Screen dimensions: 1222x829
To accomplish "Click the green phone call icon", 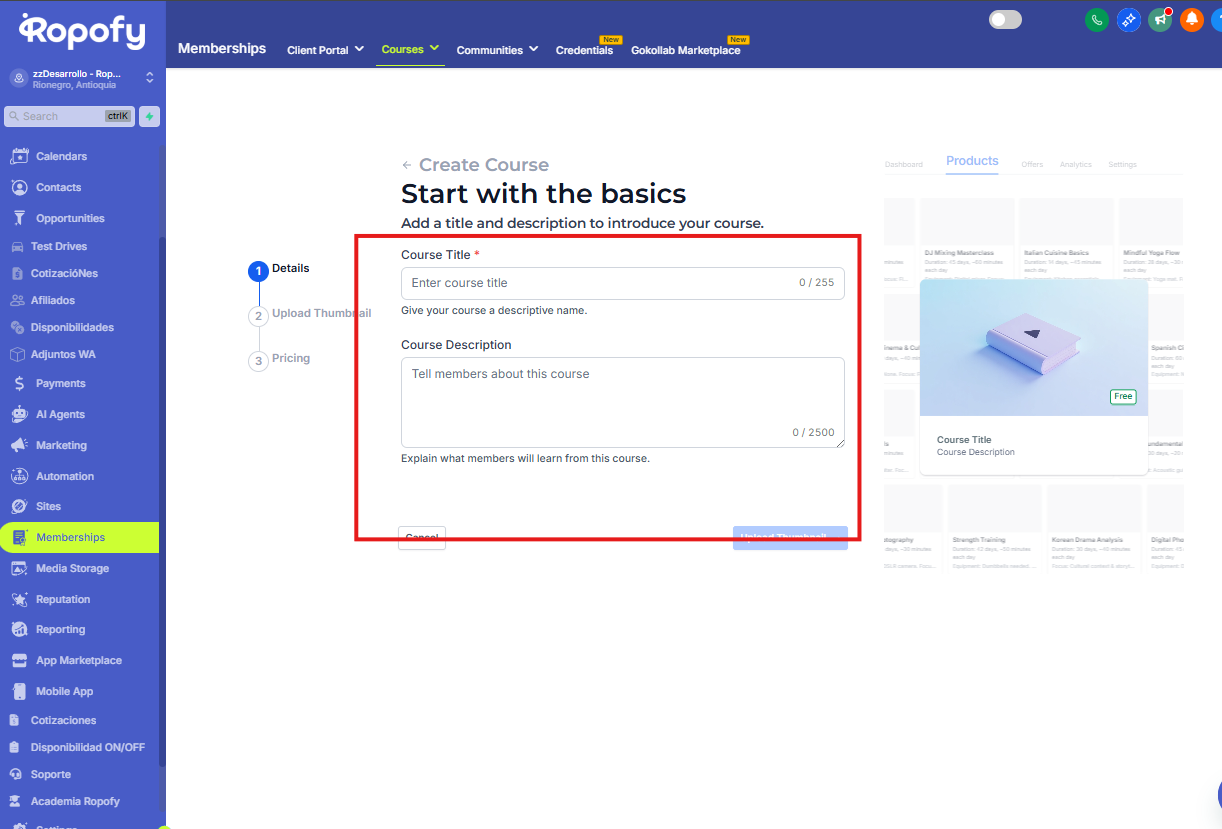I will [1096, 20].
